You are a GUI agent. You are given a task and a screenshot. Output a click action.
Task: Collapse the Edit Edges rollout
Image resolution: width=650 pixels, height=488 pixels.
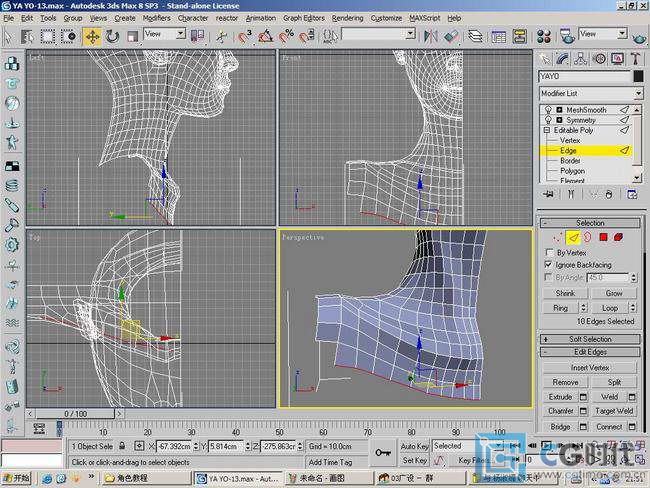click(x=590, y=352)
